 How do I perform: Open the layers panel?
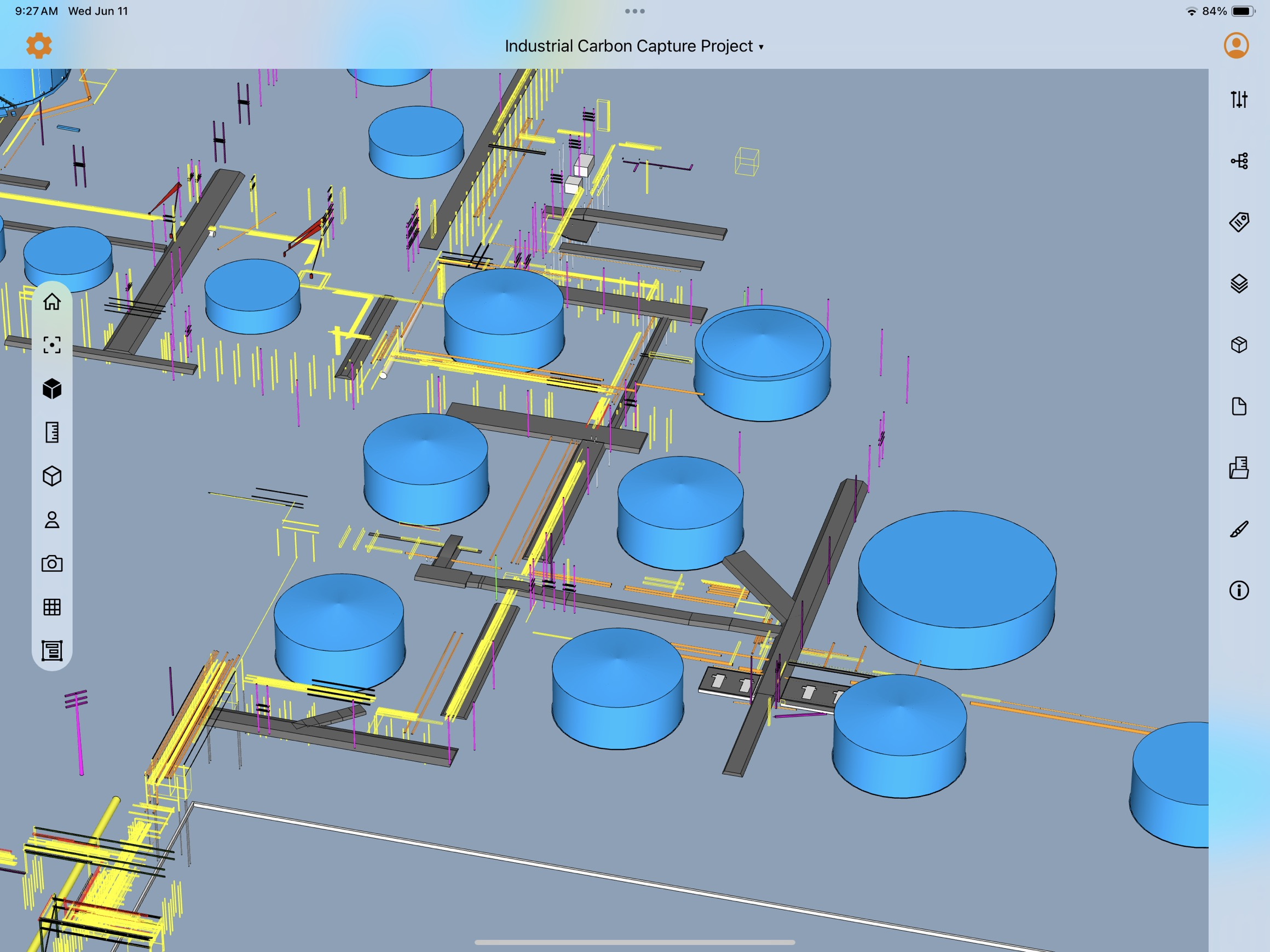(x=1238, y=284)
